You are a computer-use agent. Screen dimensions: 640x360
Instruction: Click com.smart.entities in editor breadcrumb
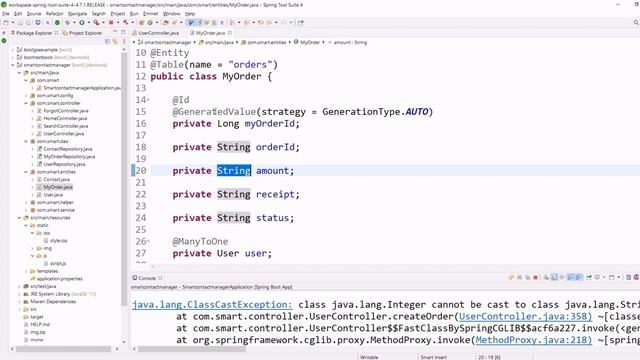[267, 42]
